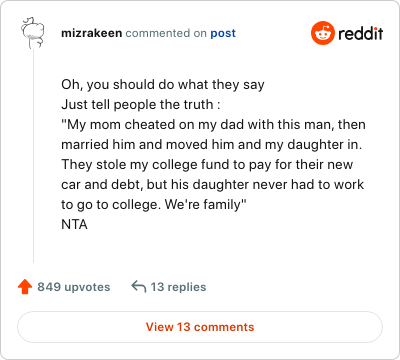Click the line beginning "car and debt"
The width and height of the screenshot is (400, 360).
click(x=212, y=185)
